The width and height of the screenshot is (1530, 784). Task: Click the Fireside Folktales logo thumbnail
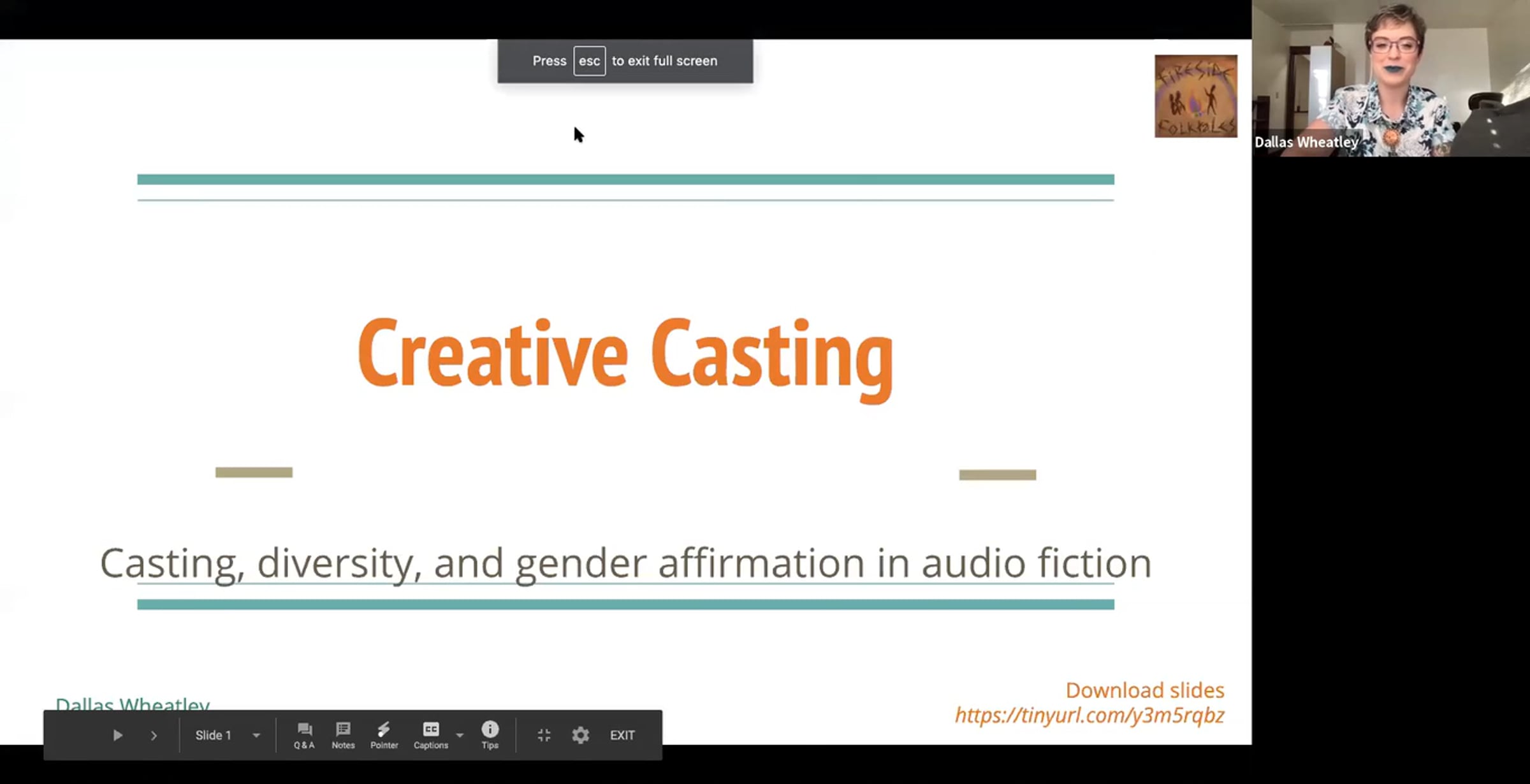[1195, 96]
